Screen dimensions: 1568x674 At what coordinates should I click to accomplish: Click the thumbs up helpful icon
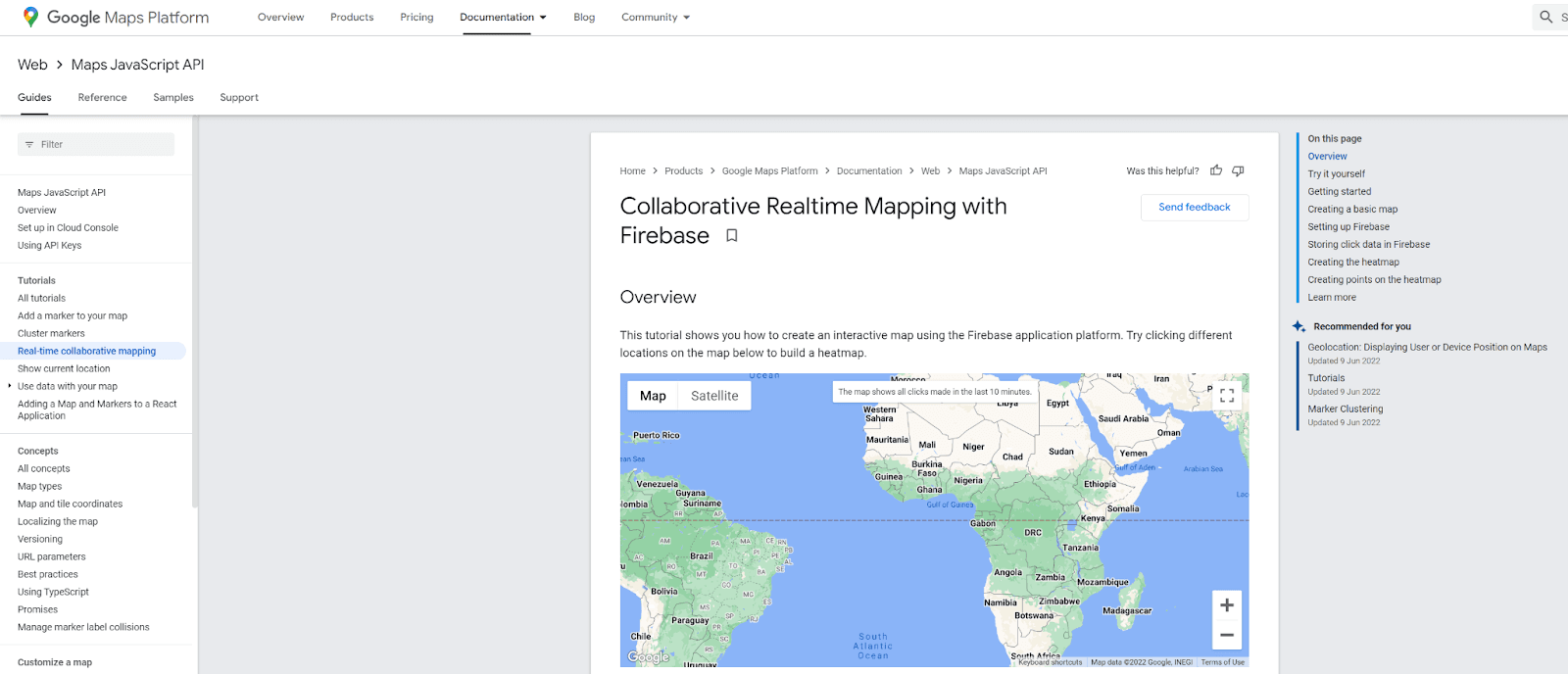coord(1216,170)
